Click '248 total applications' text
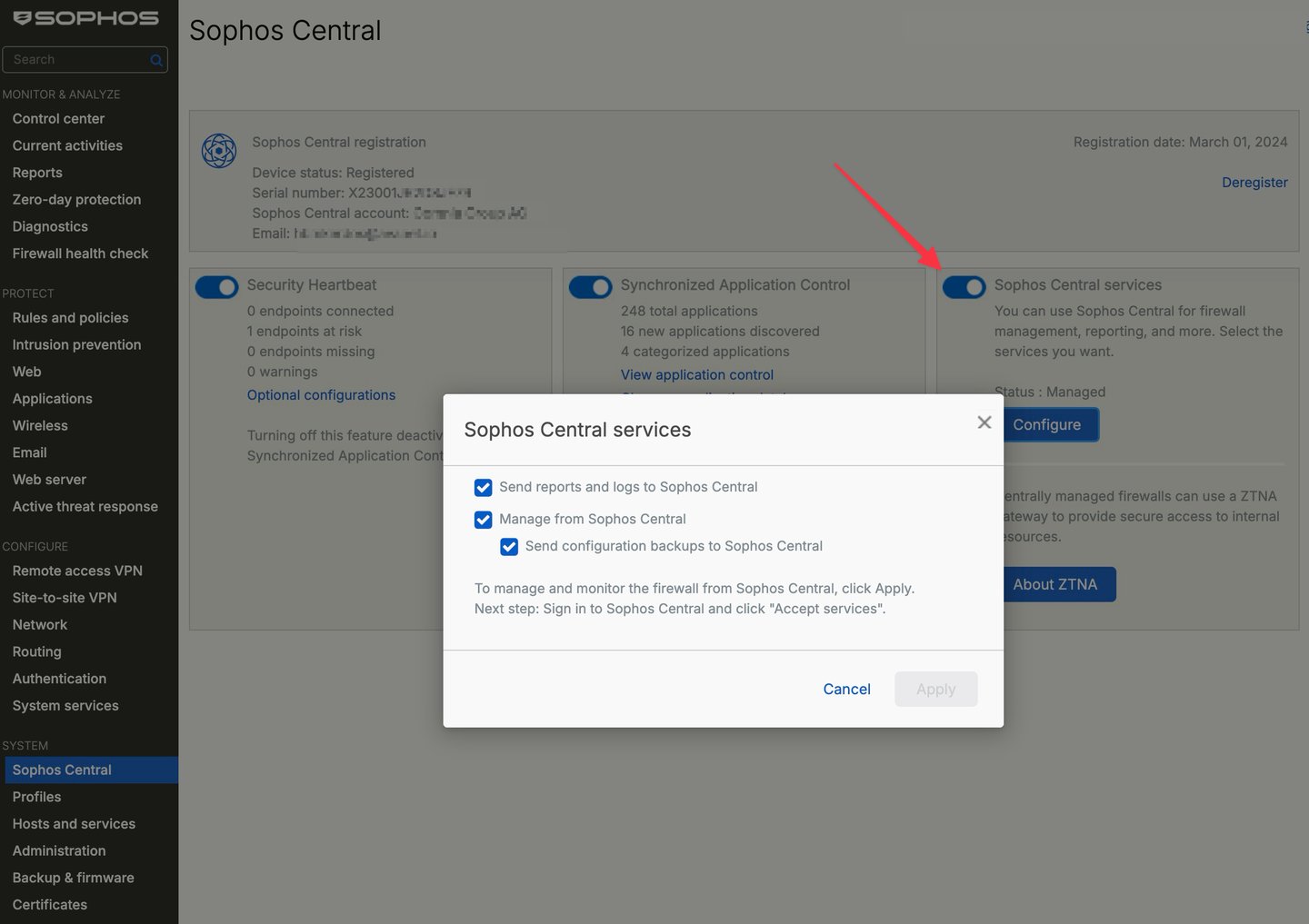The image size is (1309, 924). [689, 311]
